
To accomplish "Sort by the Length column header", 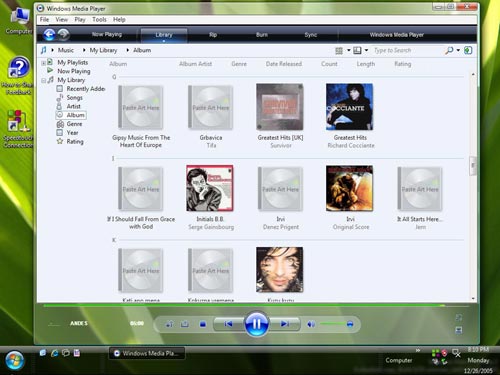I will coord(366,64).
